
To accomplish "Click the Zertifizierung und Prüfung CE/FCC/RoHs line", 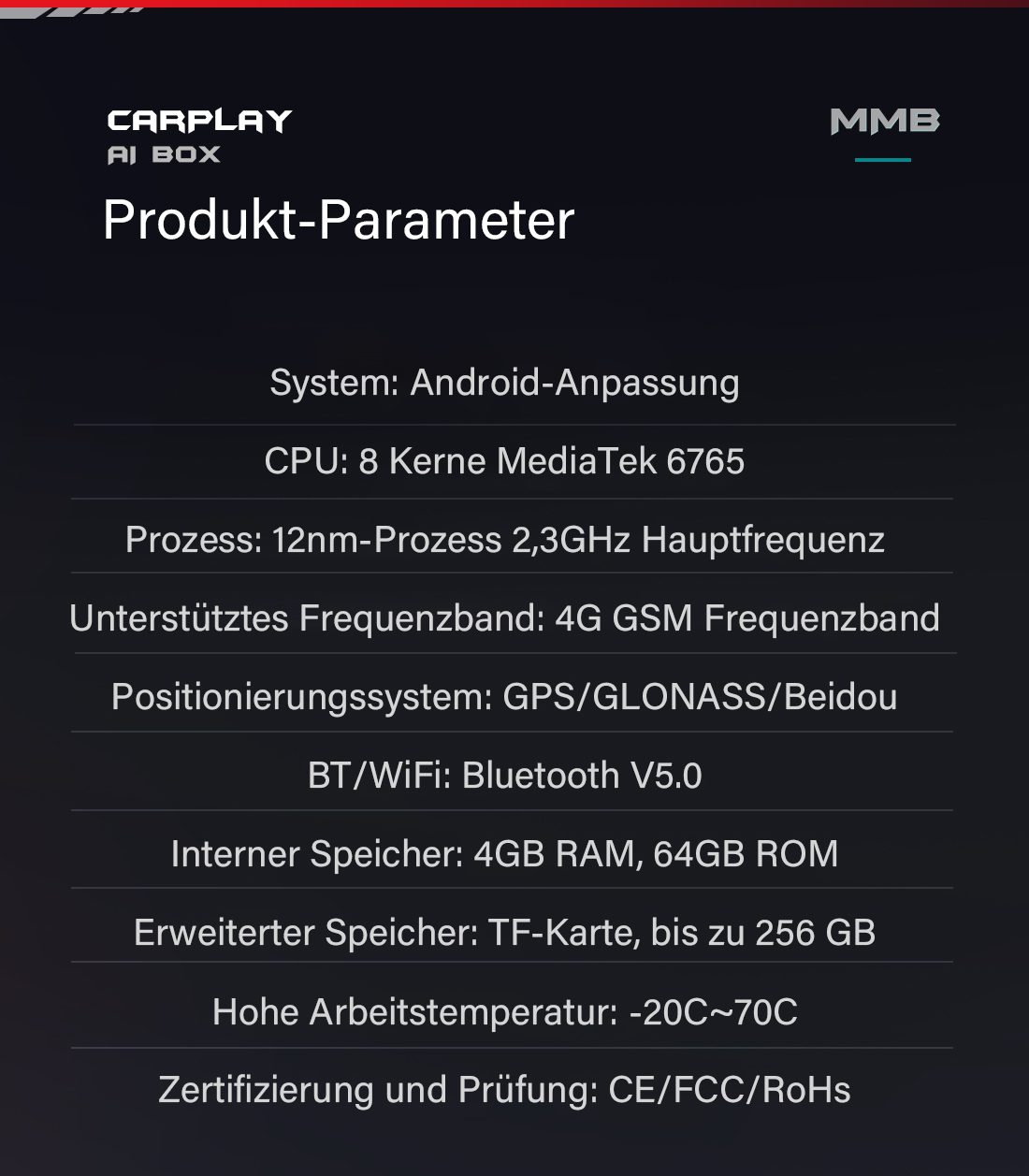I will tap(504, 1090).
